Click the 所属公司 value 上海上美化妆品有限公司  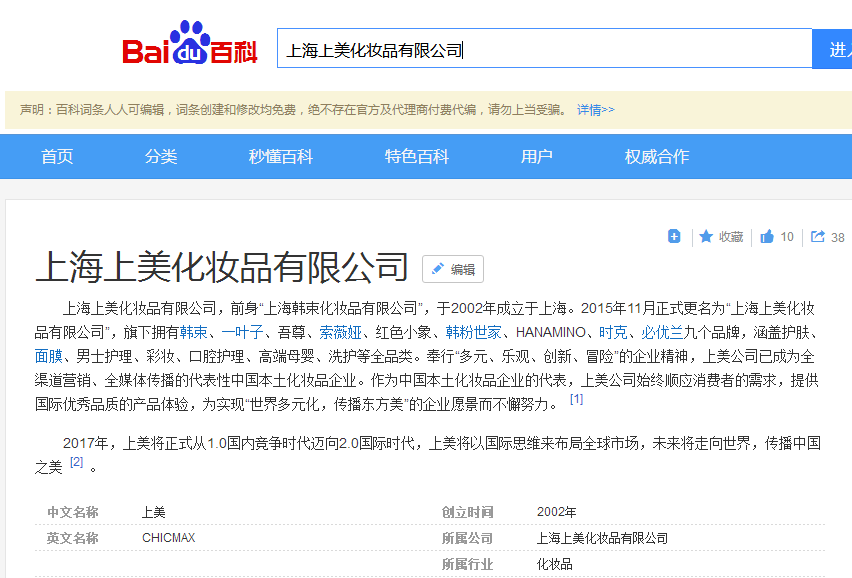pyautogui.click(x=602, y=538)
